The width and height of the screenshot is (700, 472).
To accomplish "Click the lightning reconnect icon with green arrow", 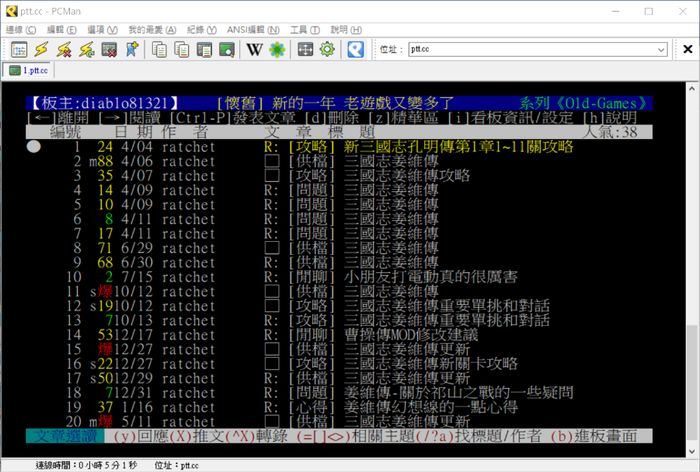I will coord(87,50).
